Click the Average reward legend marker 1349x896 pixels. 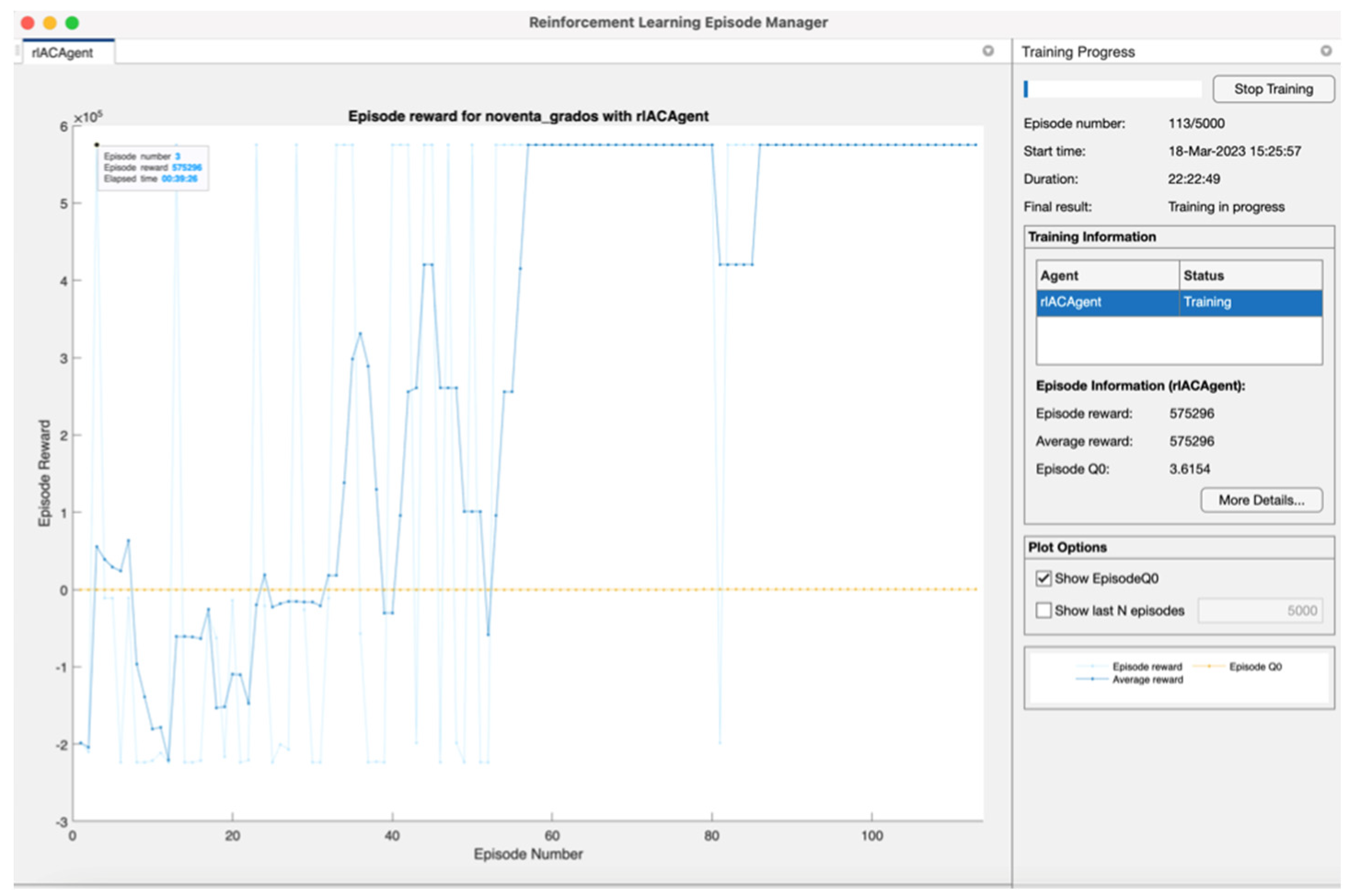pyautogui.click(x=1092, y=679)
